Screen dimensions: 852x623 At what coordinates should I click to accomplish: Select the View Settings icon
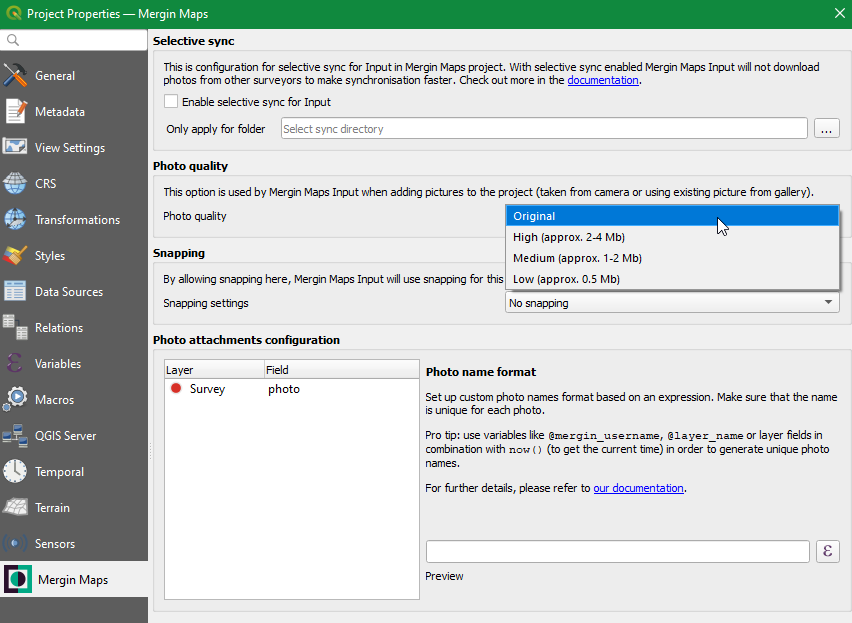tap(15, 147)
